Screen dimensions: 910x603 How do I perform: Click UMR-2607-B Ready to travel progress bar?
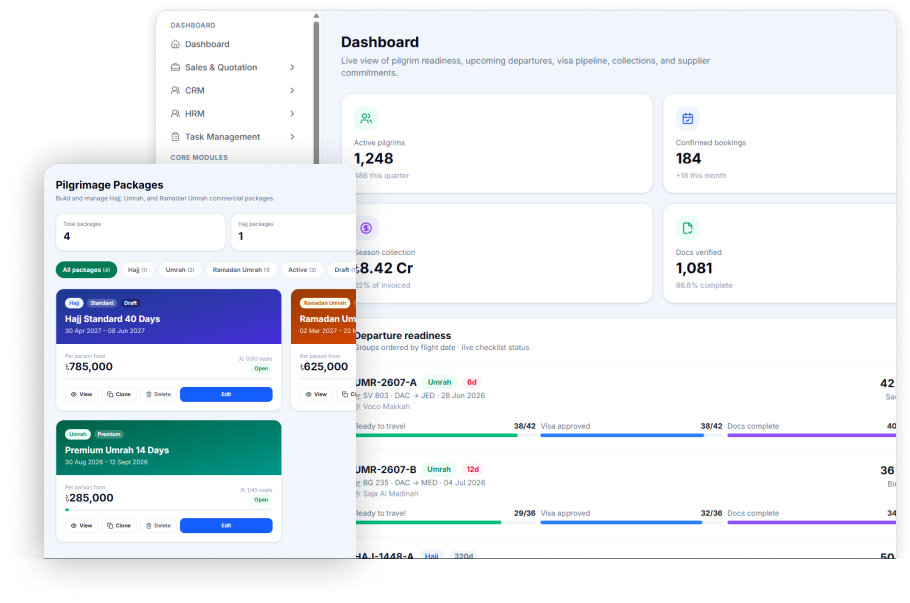pos(445,522)
